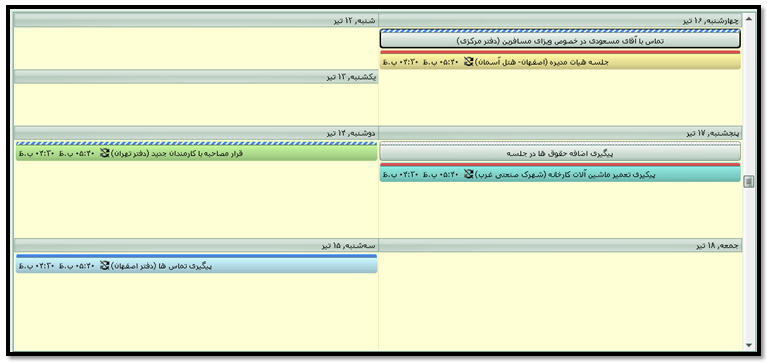Click recurrence icon on پیگیری تعمیر ماشین آلات event
The height and width of the screenshot is (362, 767).
tap(469, 174)
